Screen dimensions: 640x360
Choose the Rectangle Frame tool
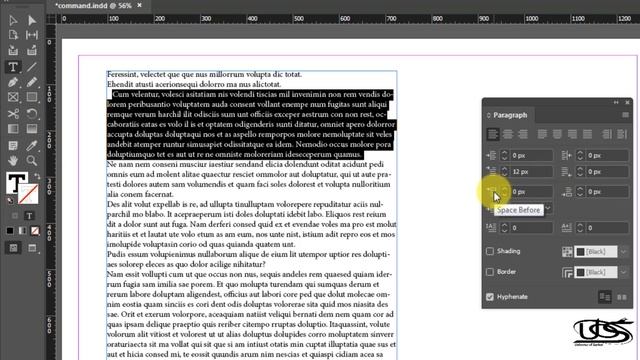pyautogui.click(x=13, y=98)
